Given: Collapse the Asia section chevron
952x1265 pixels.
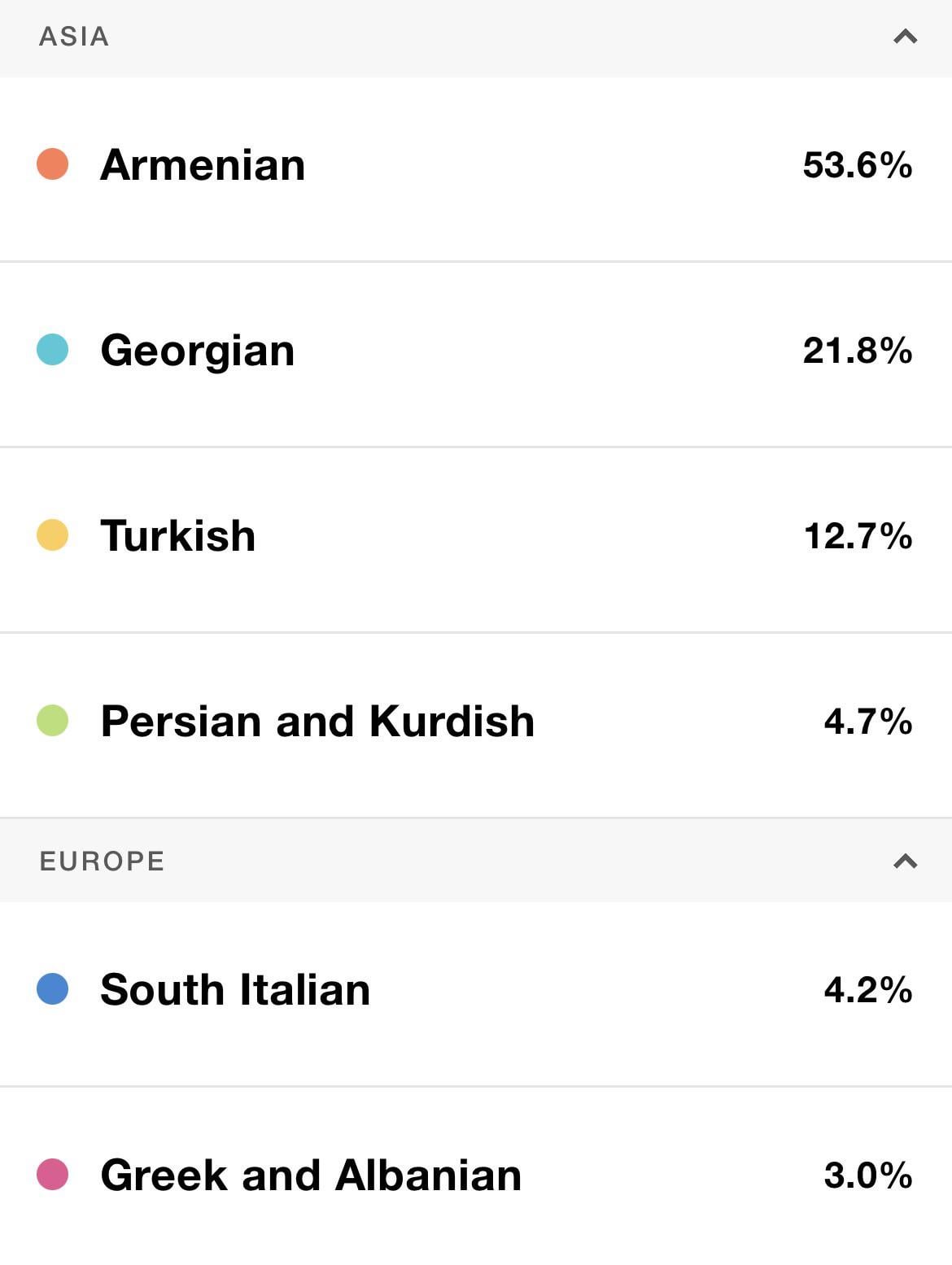Looking at the screenshot, I should tap(905, 37).
